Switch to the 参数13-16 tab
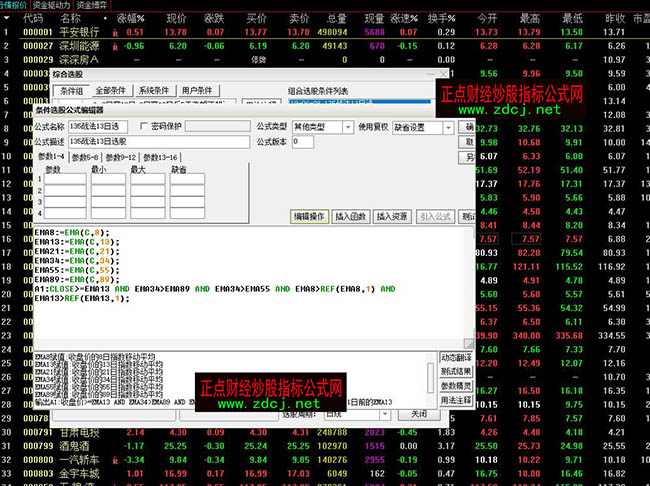This screenshot has height=486, width=650. click(x=160, y=158)
